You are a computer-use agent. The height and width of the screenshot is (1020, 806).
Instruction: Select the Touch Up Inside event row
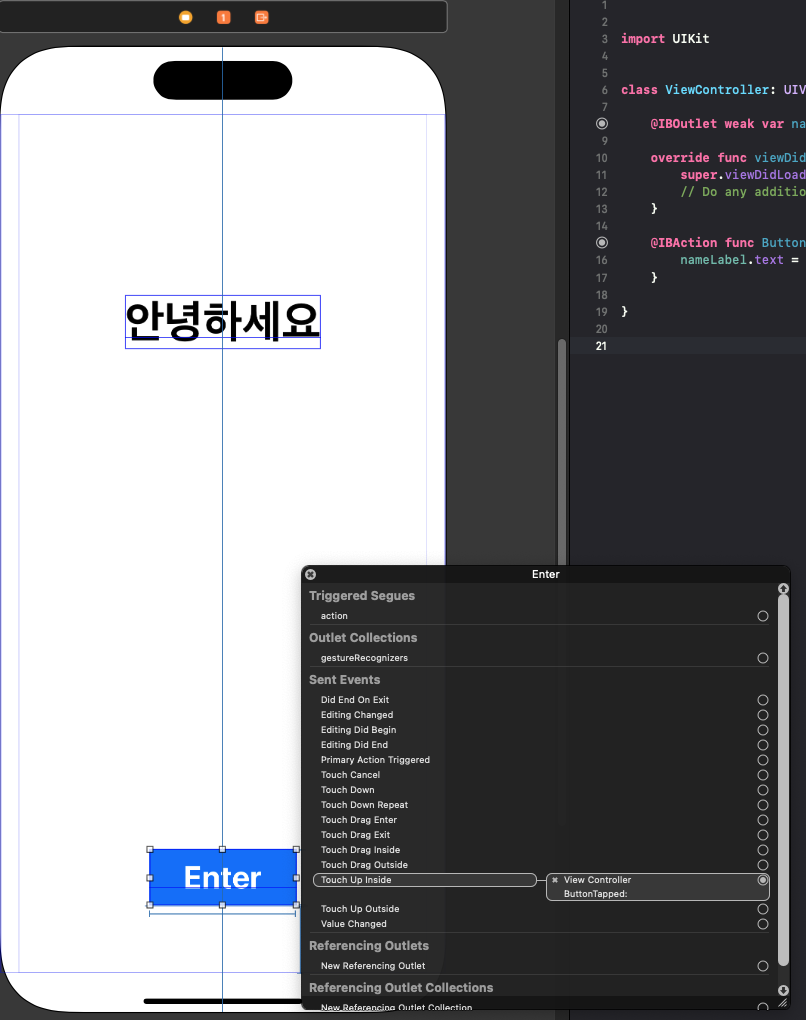[x=425, y=880]
